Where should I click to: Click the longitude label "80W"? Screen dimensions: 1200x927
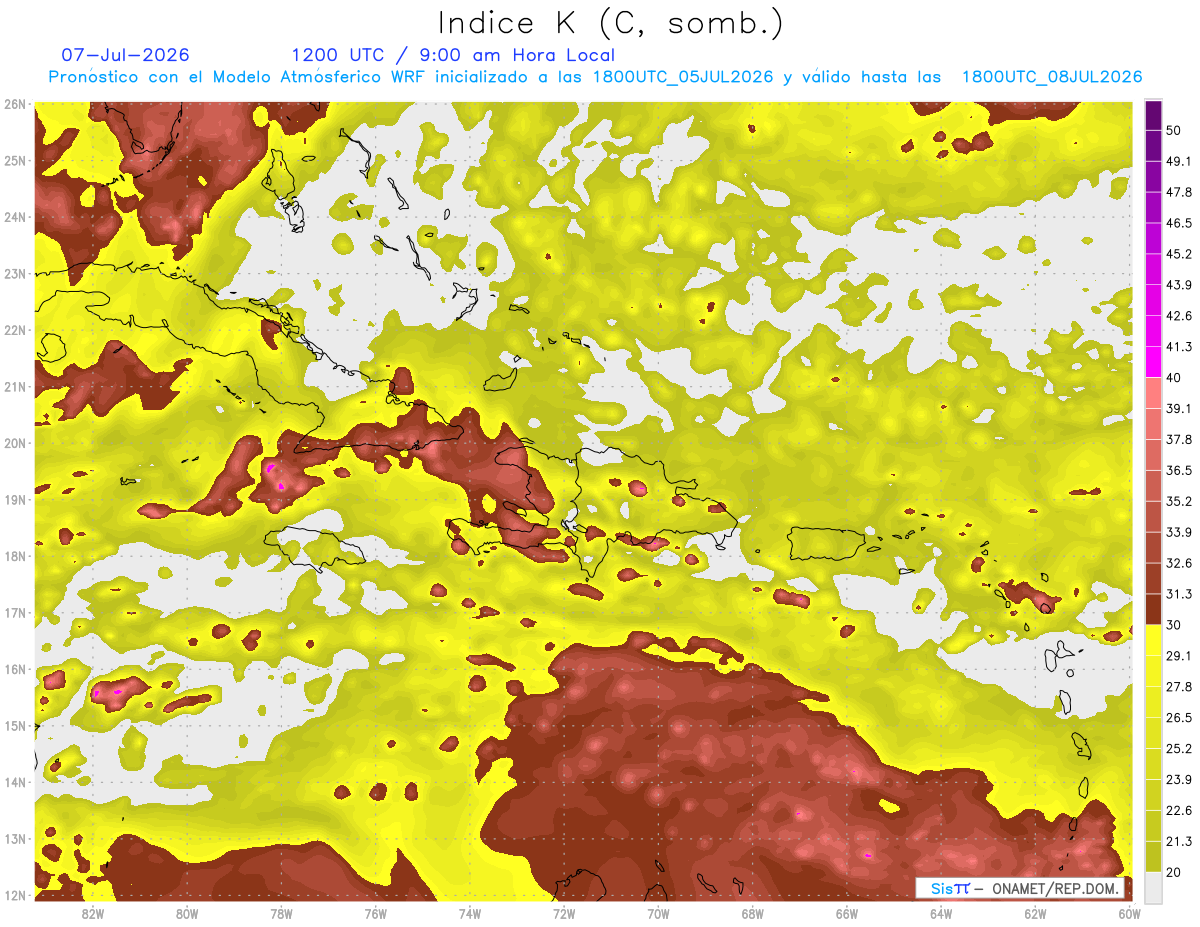point(187,915)
